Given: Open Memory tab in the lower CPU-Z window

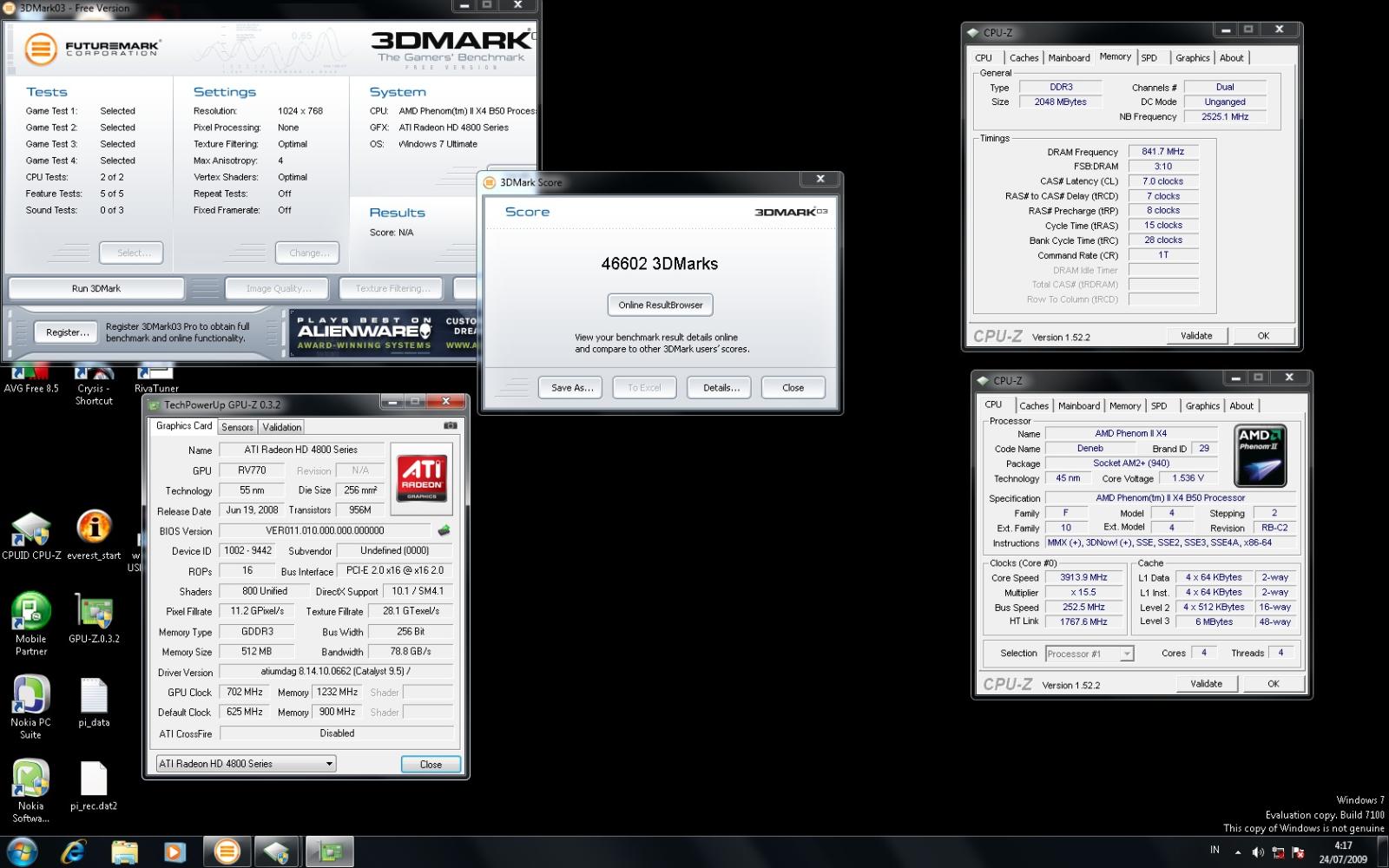Looking at the screenshot, I should pyautogui.click(x=1125, y=406).
